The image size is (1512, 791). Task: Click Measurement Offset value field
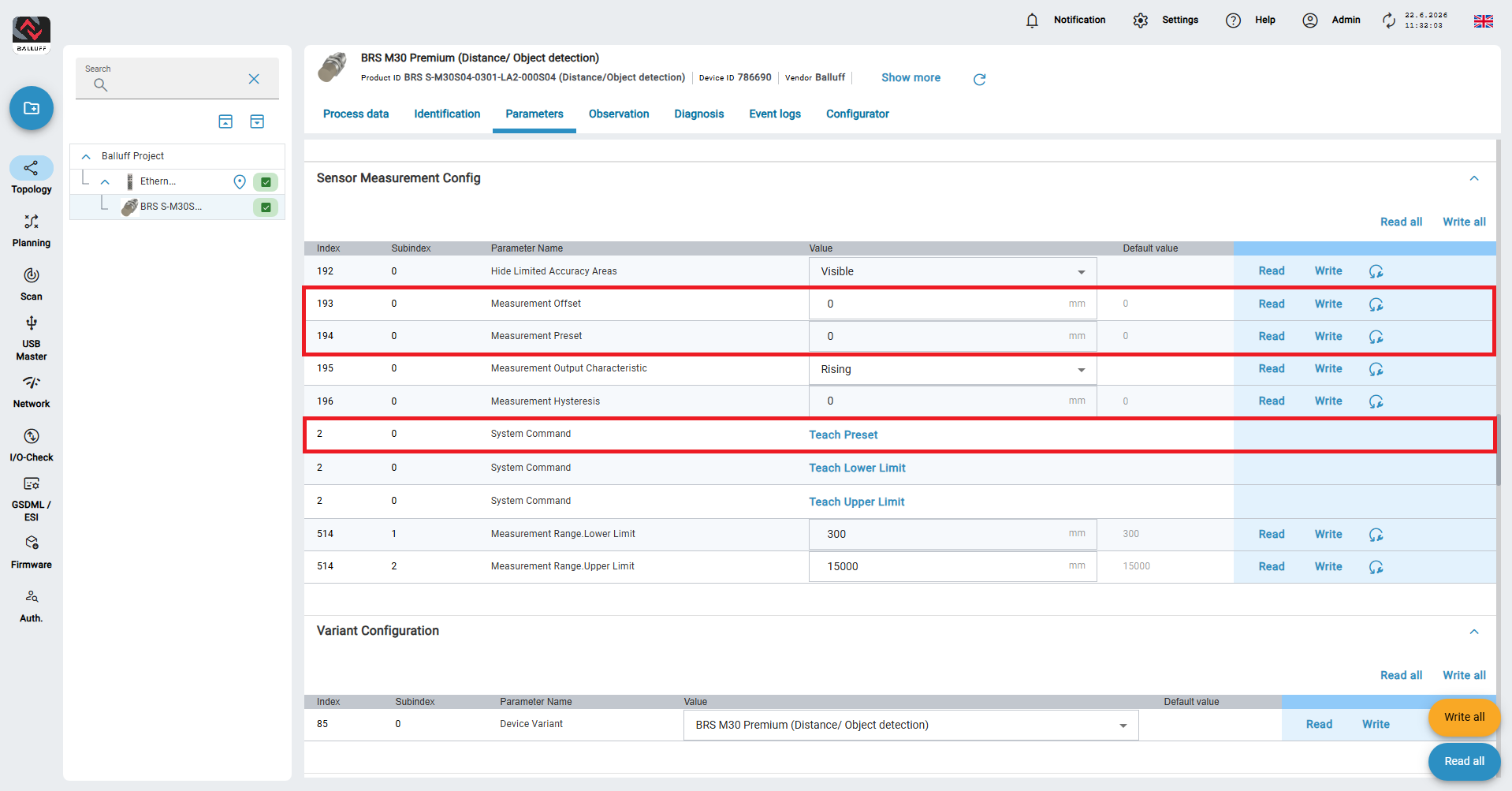point(953,304)
